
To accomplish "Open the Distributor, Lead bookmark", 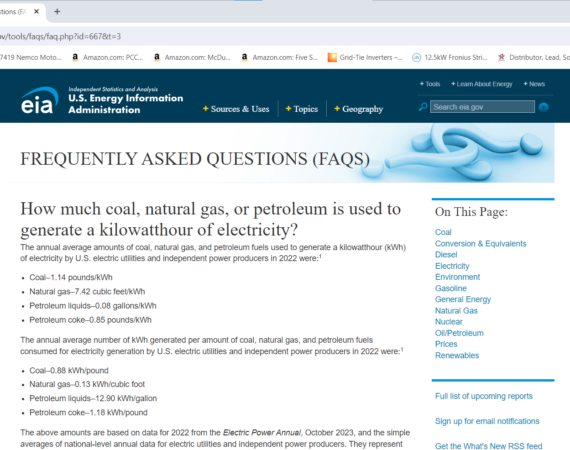I will (x=534, y=57).
